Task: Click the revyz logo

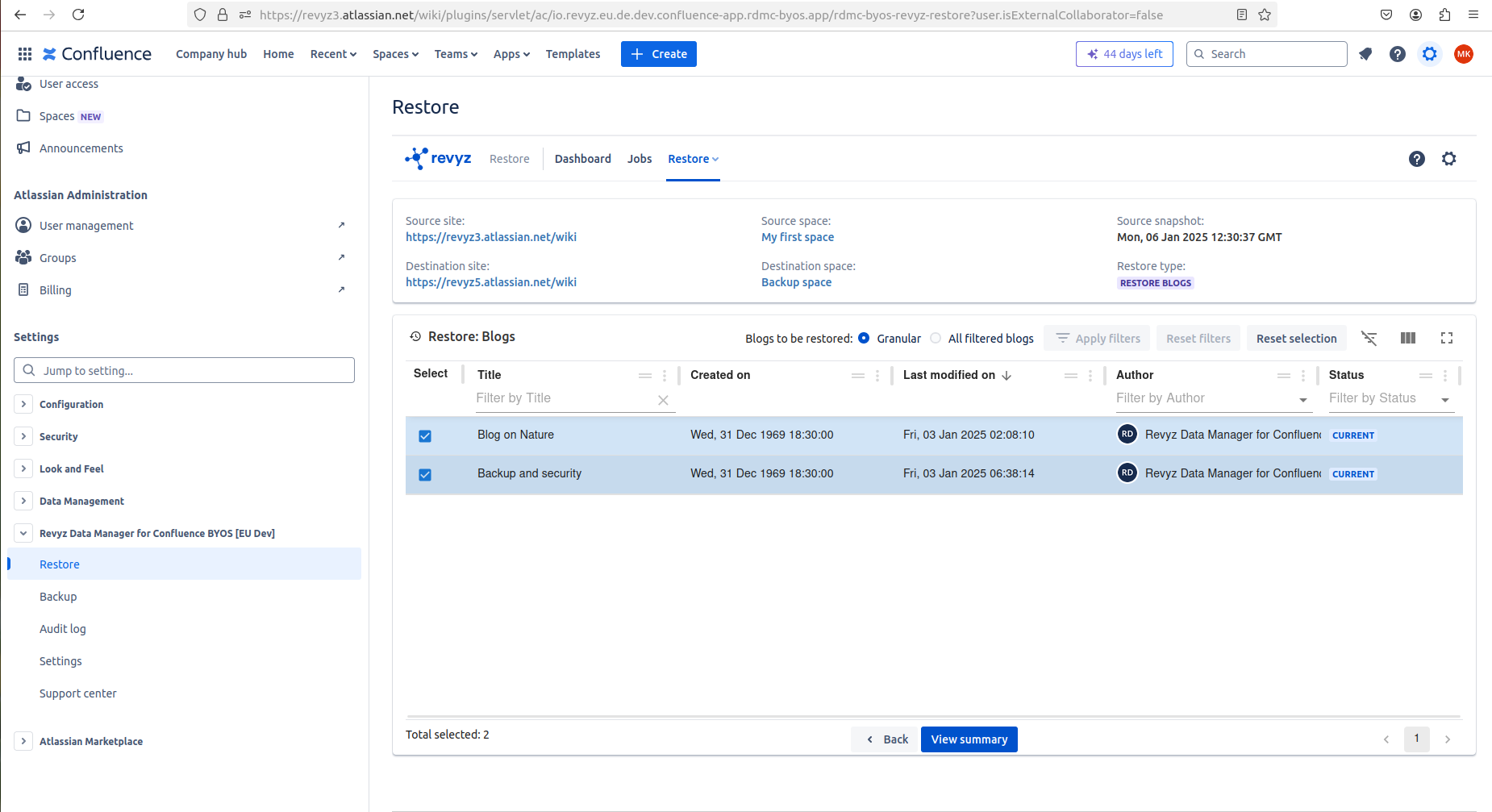Action: 438,158
